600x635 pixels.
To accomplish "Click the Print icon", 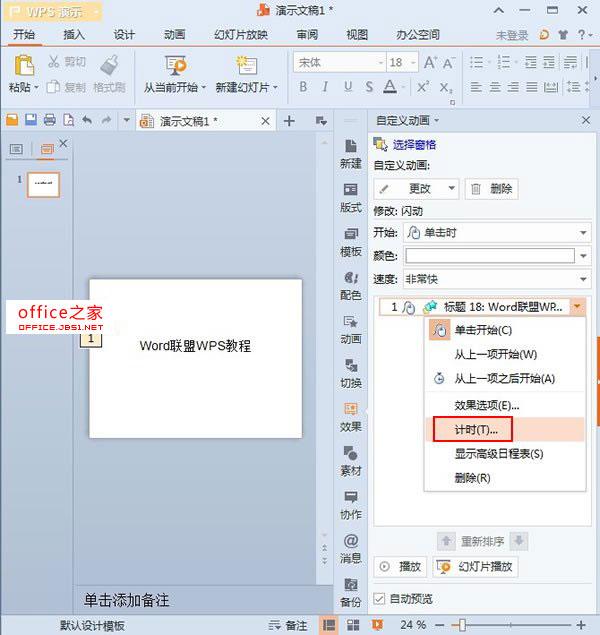I will pos(49,120).
